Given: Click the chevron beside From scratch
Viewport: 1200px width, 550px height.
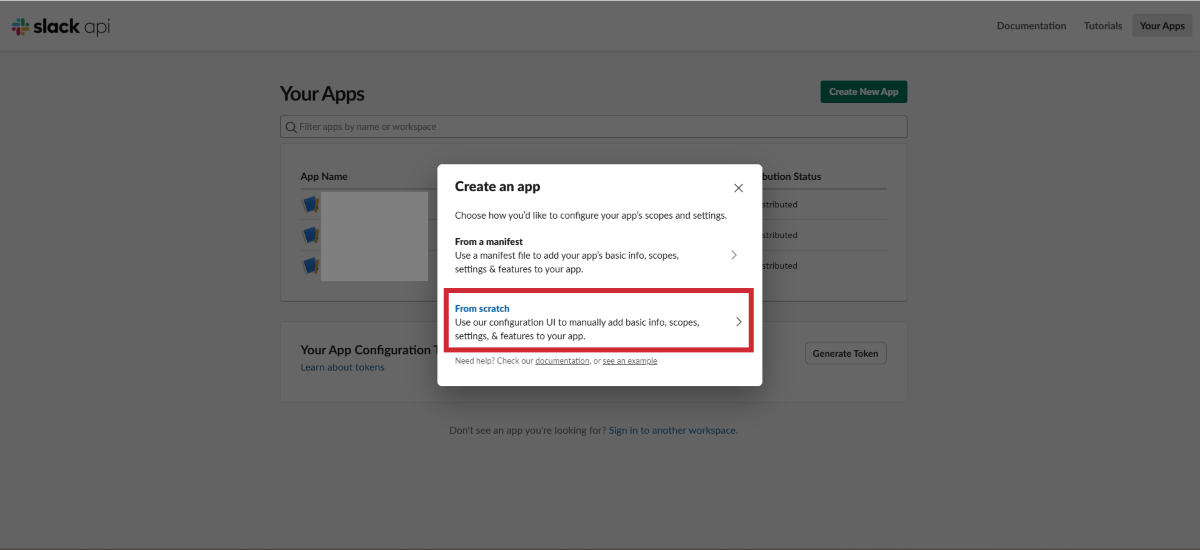Looking at the screenshot, I should [x=738, y=322].
